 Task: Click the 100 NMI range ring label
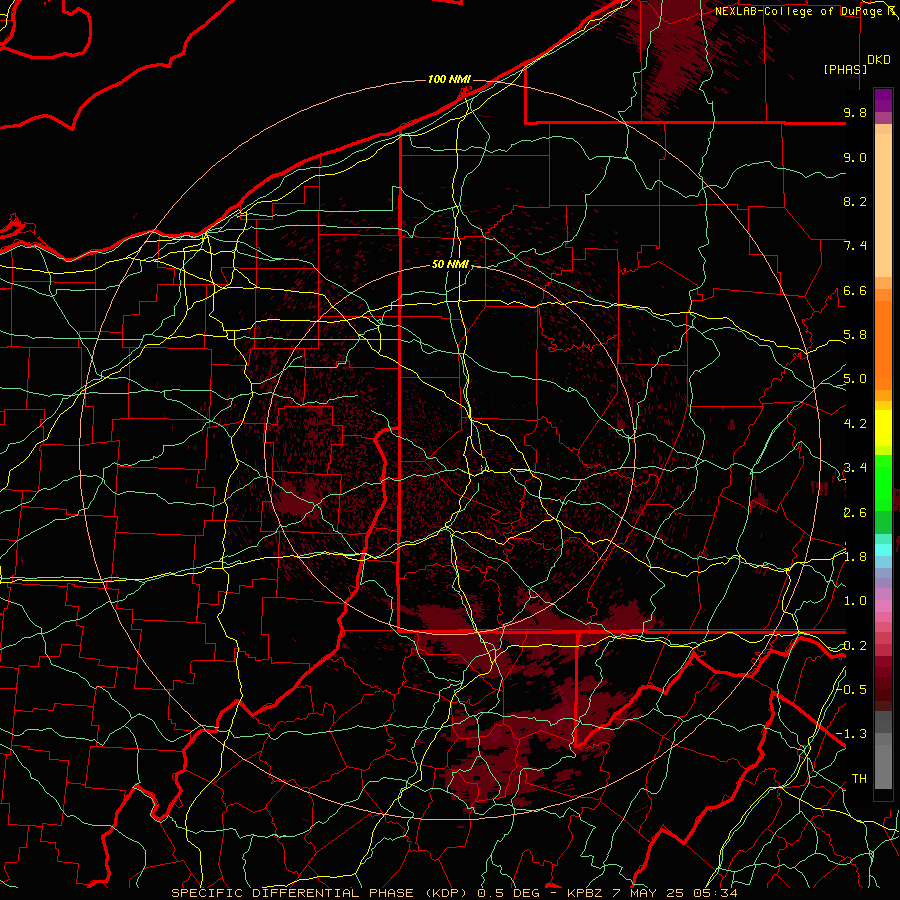[449, 79]
